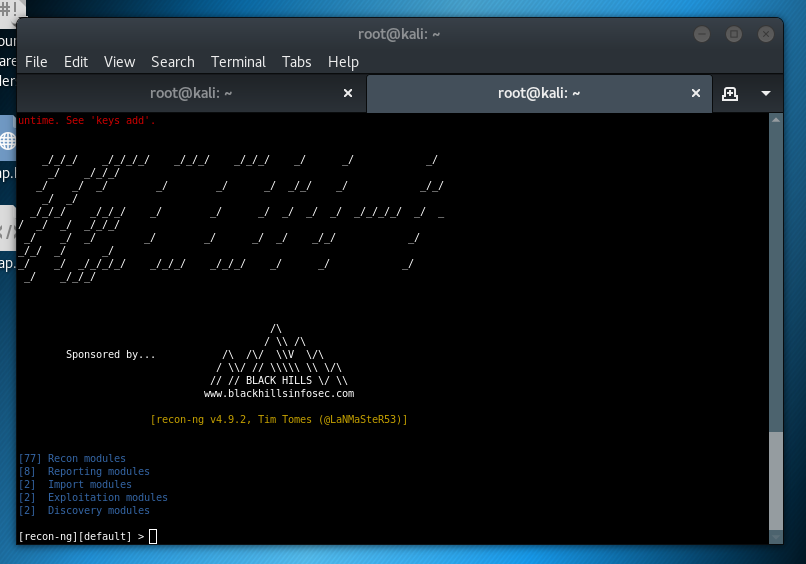The image size is (806, 564).
Task: Click the globe desktop icon at left edge
Action: [7, 141]
